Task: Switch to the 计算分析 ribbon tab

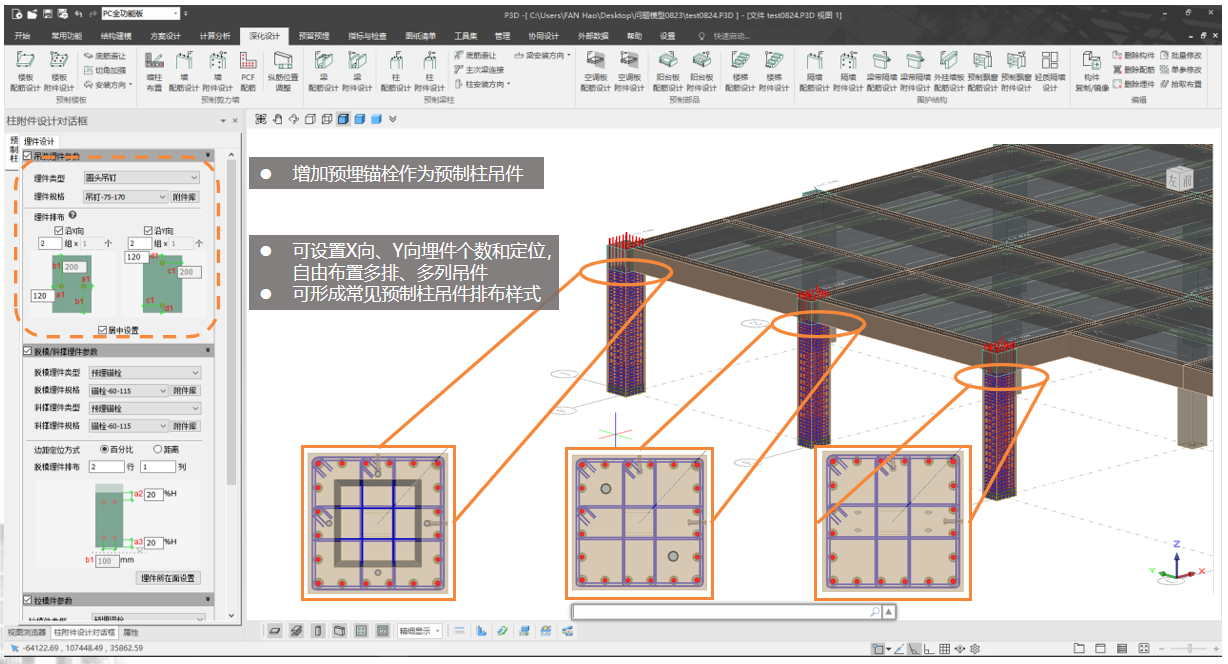Action: 214,36
